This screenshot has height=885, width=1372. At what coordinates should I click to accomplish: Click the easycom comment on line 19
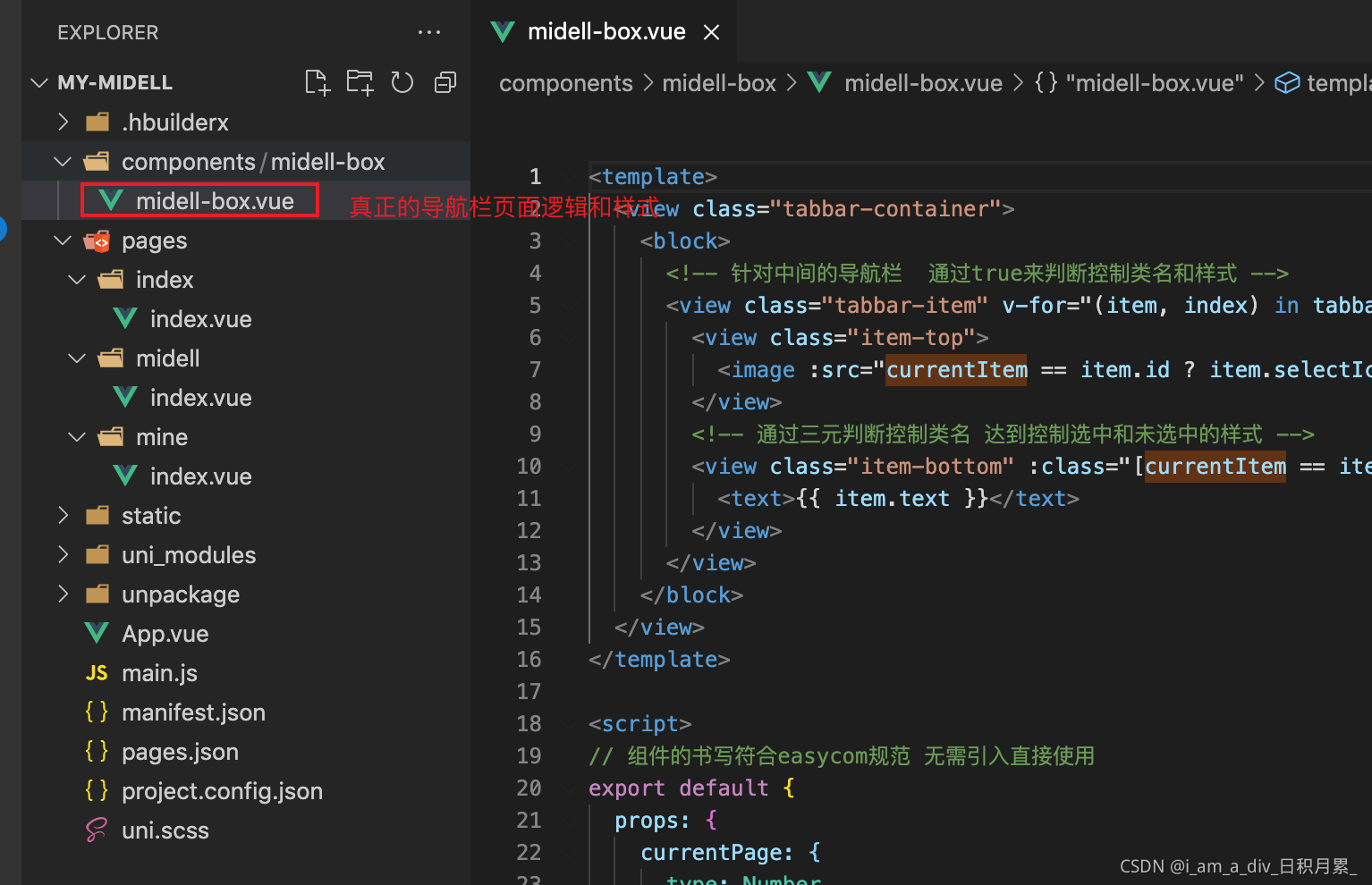point(842,755)
